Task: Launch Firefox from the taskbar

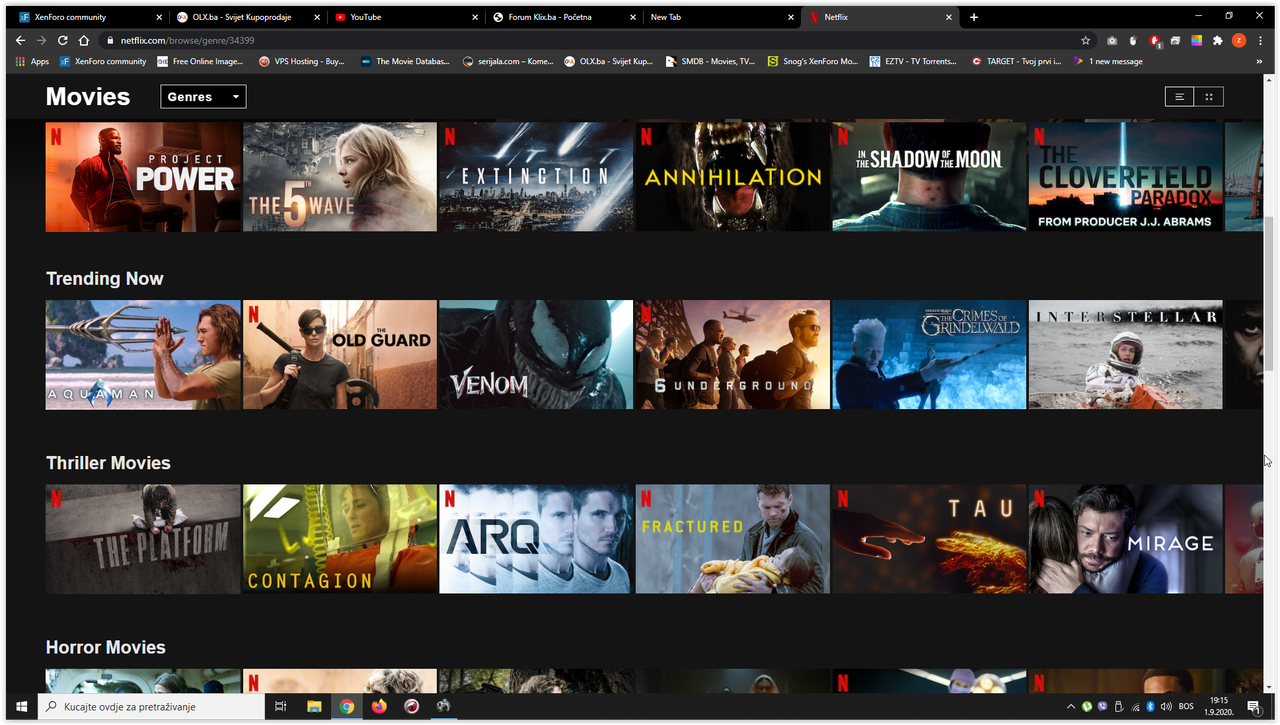Action: point(379,707)
